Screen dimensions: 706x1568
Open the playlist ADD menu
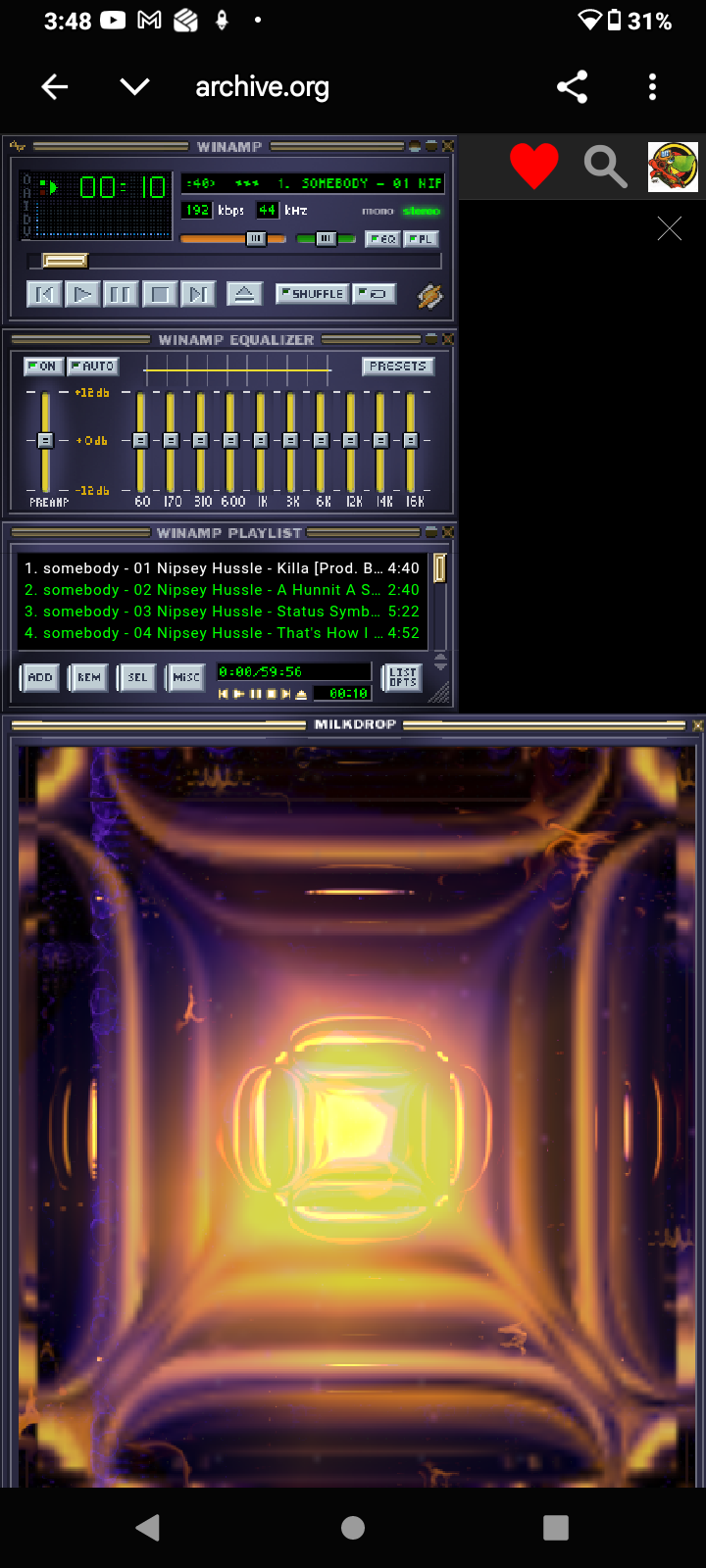[40, 677]
